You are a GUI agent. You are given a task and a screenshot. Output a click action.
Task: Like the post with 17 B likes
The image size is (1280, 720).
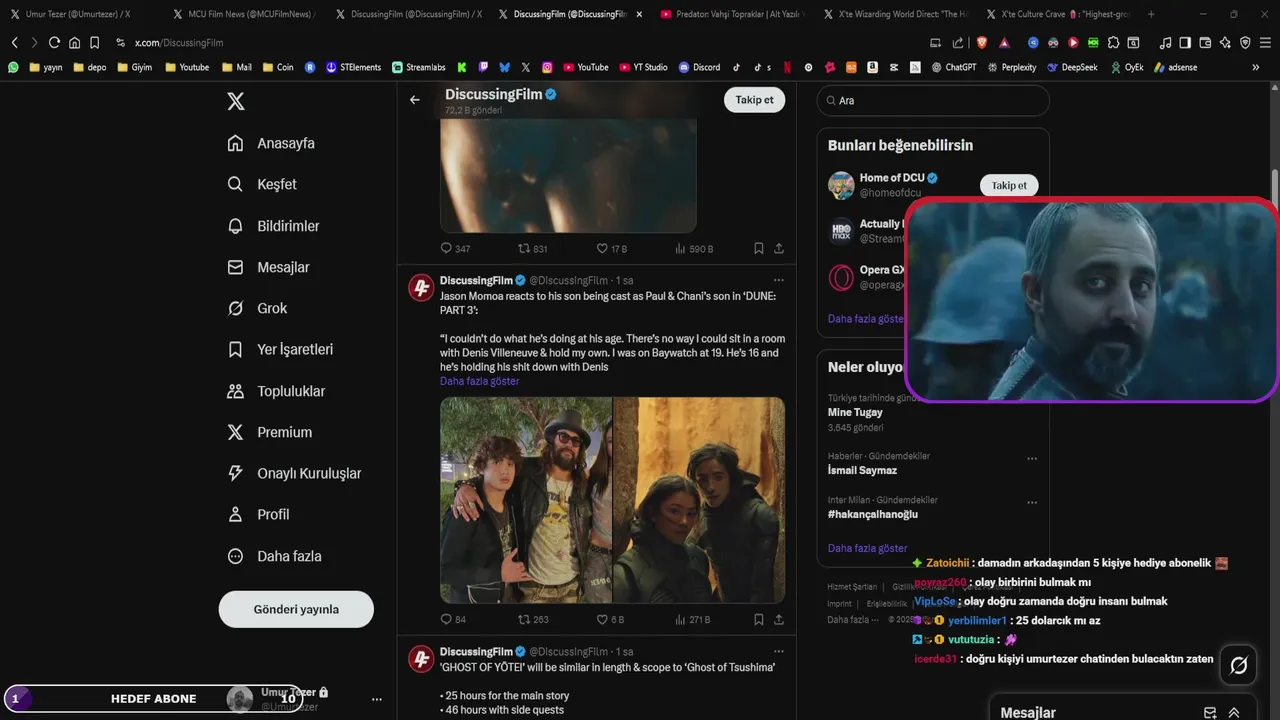pos(611,248)
